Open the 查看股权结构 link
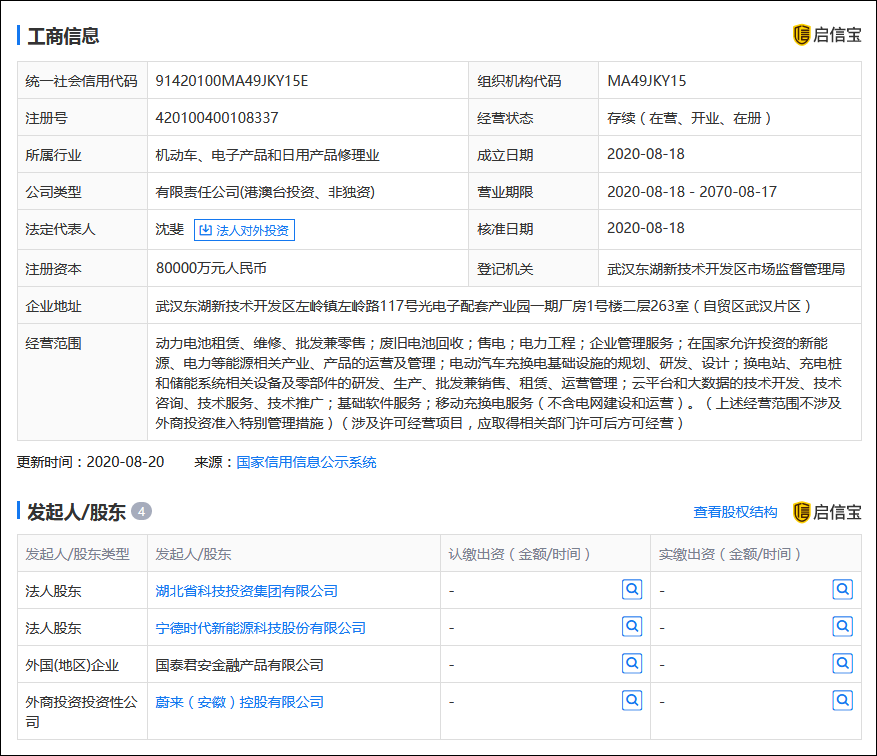Screen dimensions: 877x756 (735, 512)
